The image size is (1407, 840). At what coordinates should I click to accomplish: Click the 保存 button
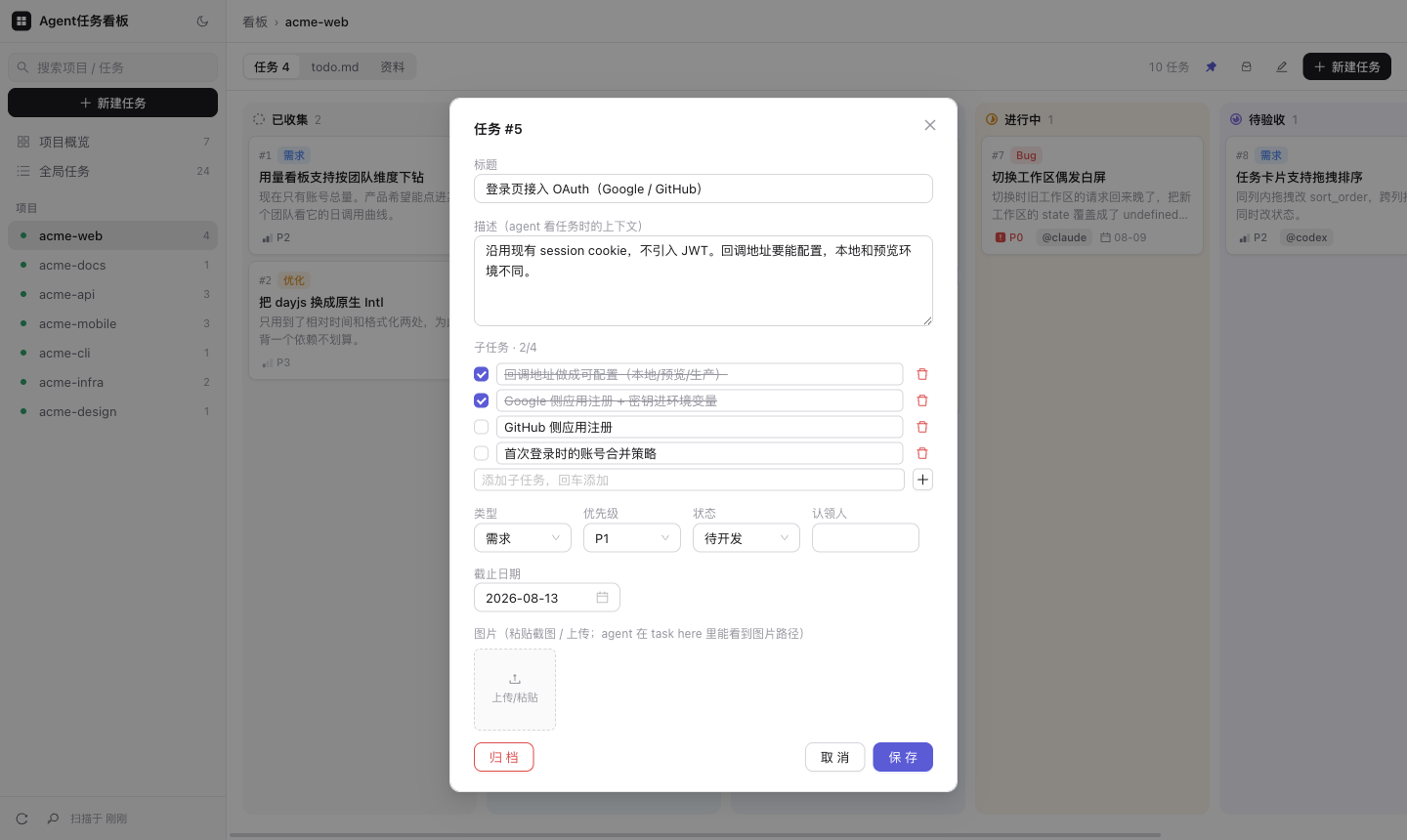(903, 757)
